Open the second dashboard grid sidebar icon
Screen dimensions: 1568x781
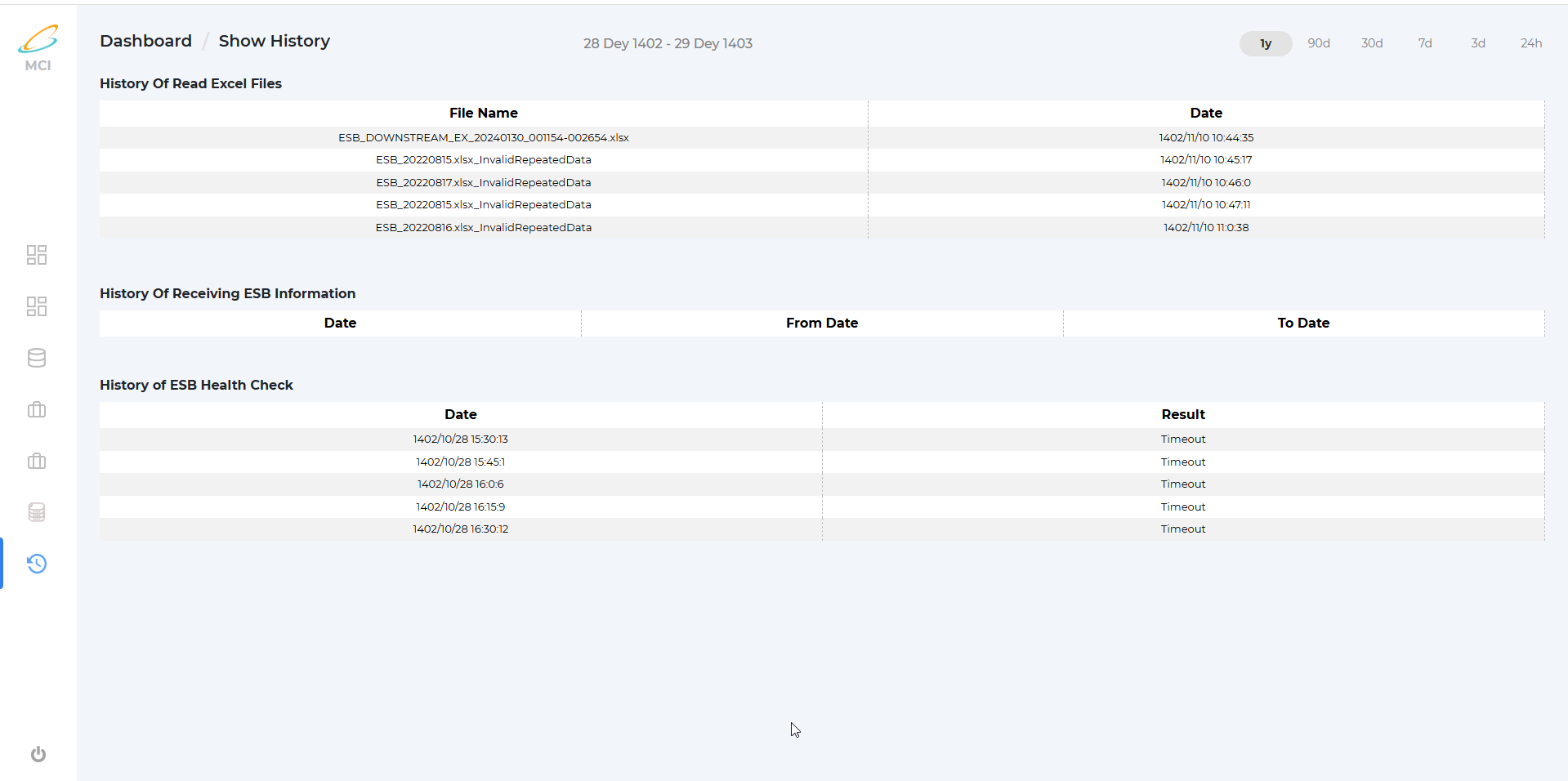[x=37, y=306]
